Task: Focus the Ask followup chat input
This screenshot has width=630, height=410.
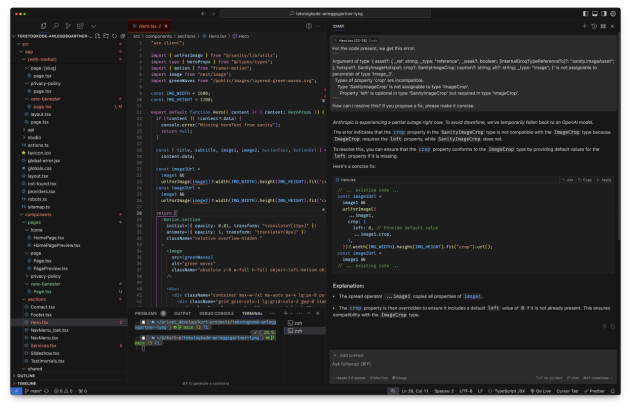Action: 473,365
